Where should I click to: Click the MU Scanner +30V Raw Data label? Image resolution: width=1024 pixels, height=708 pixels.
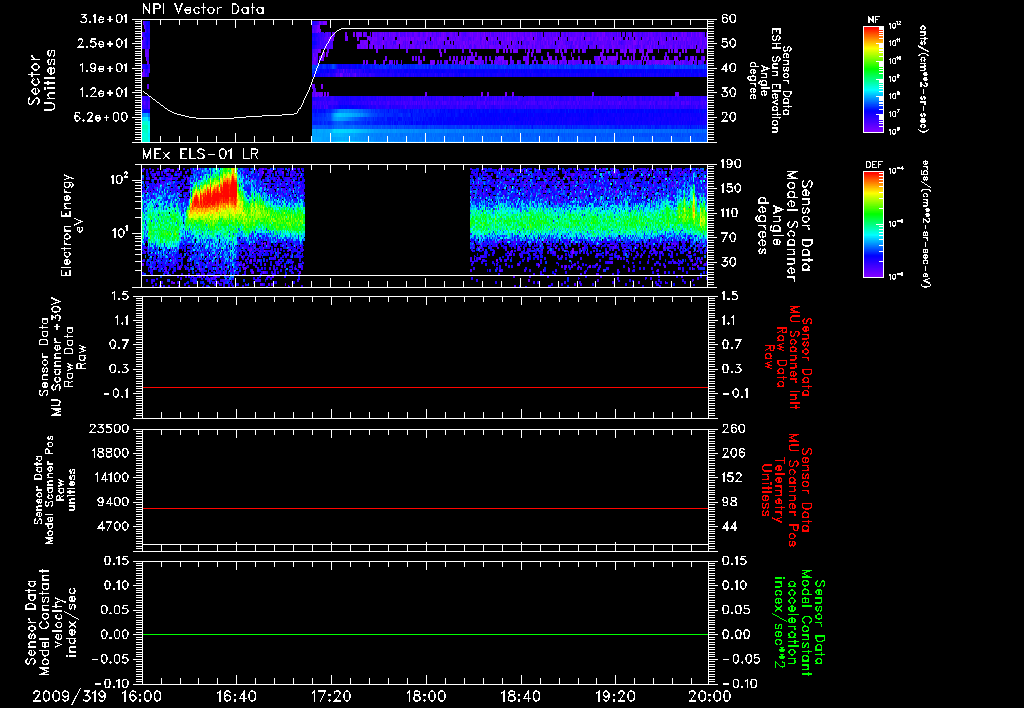point(62,357)
